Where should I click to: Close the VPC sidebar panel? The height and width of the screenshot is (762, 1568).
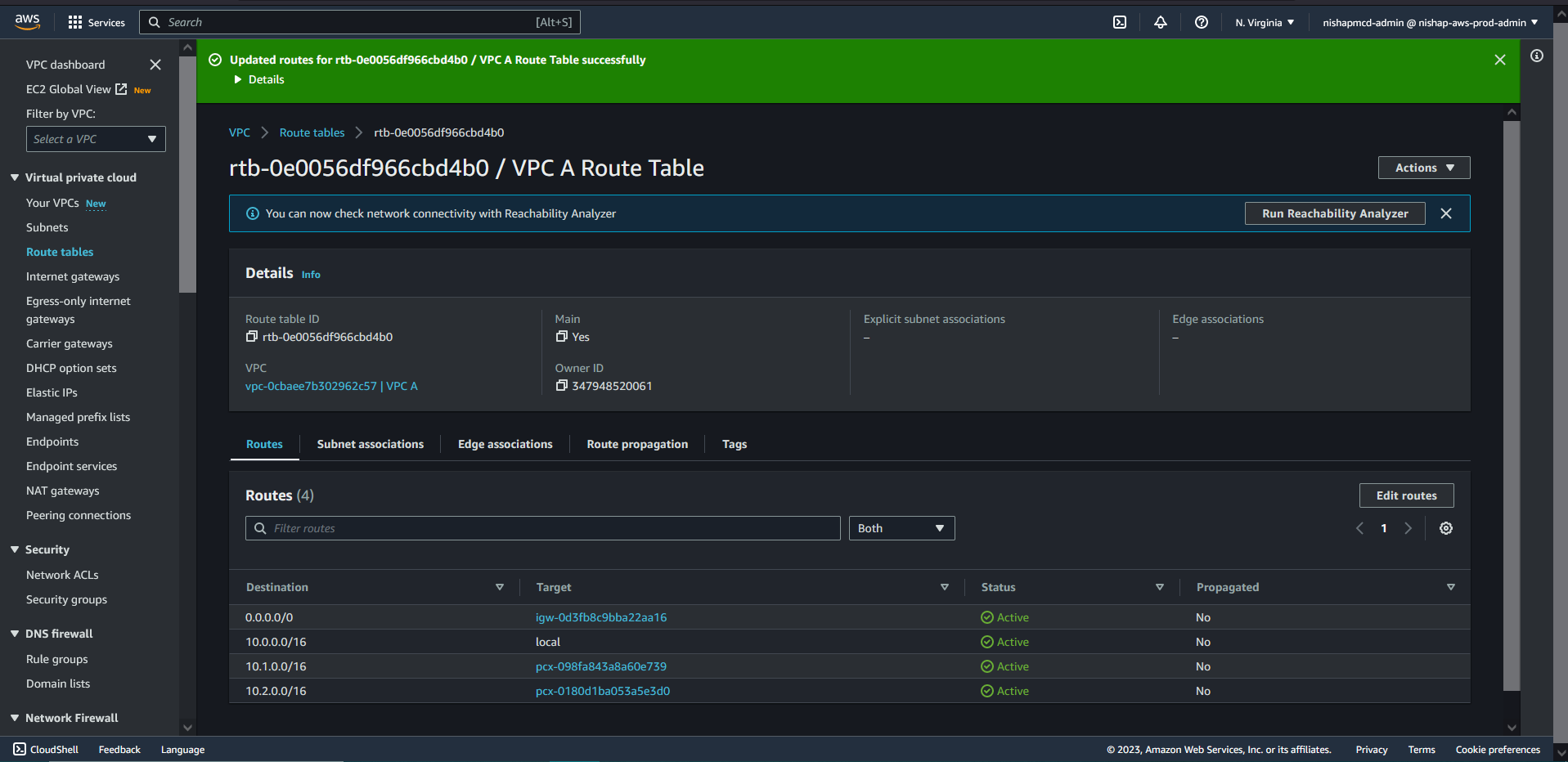pos(155,65)
